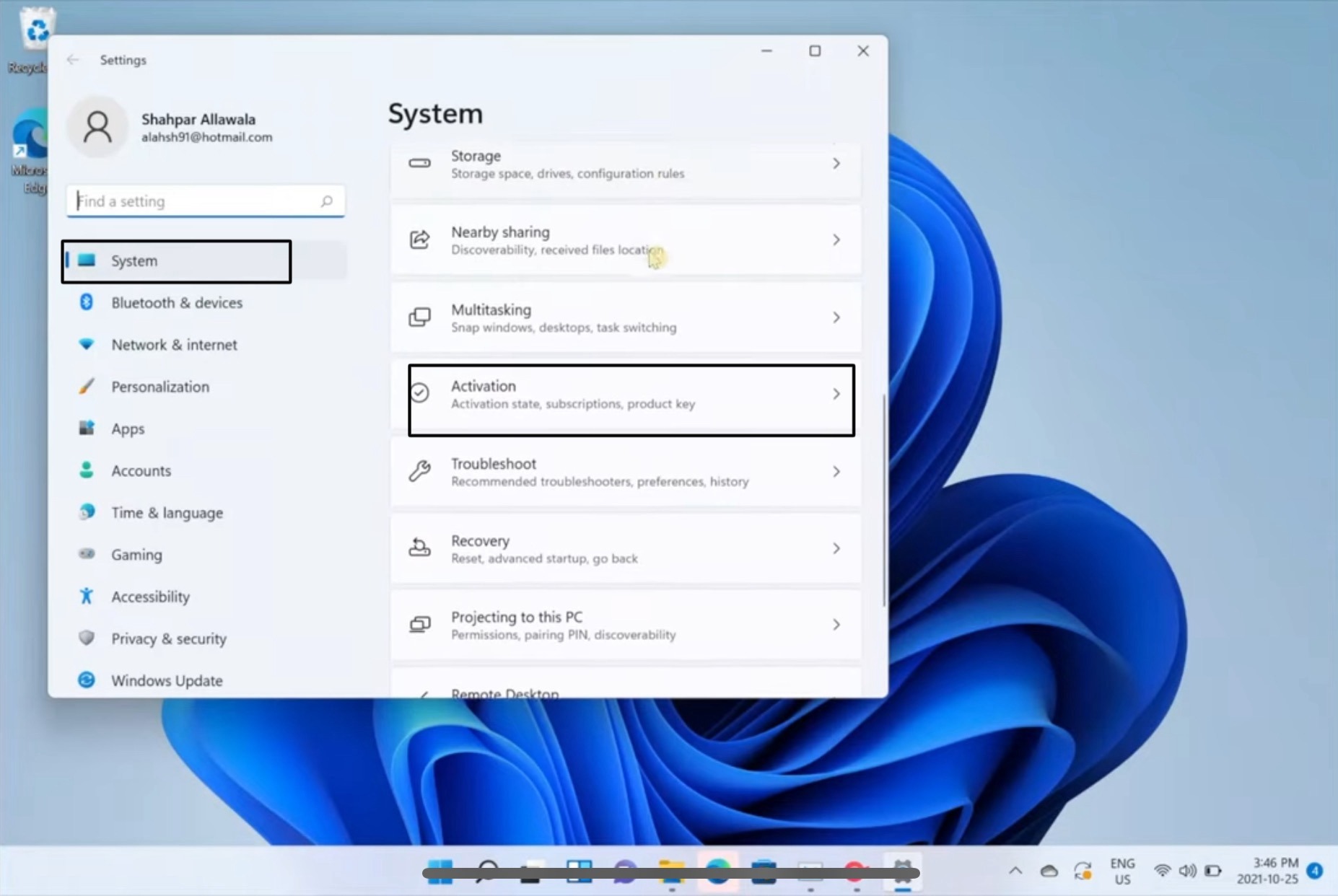The height and width of the screenshot is (896, 1338).
Task: Open Windows Update in the sidebar
Action: [x=206, y=680]
